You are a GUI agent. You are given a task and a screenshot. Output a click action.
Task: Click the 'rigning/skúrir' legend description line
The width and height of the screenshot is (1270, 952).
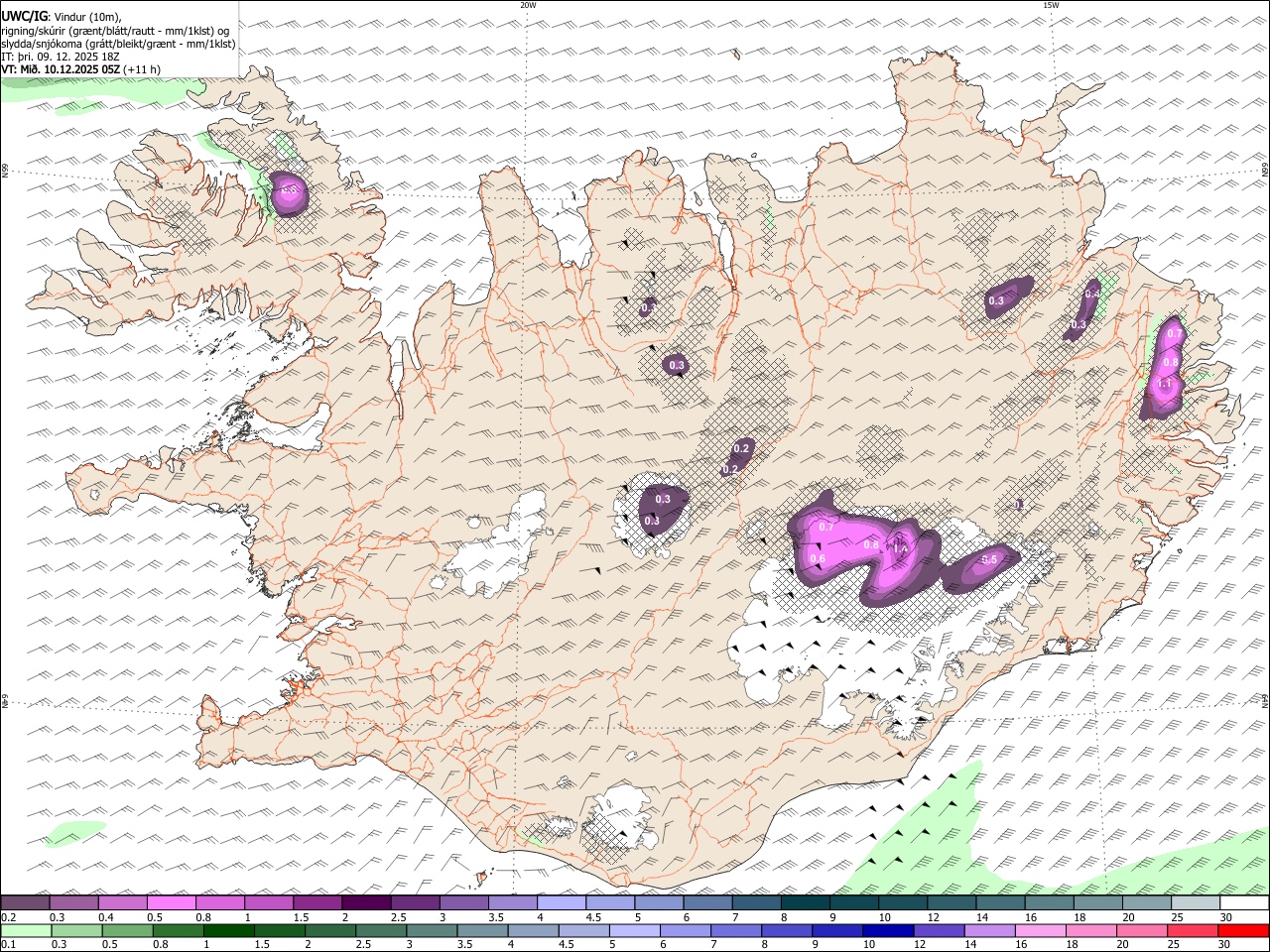click(x=115, y=30)
